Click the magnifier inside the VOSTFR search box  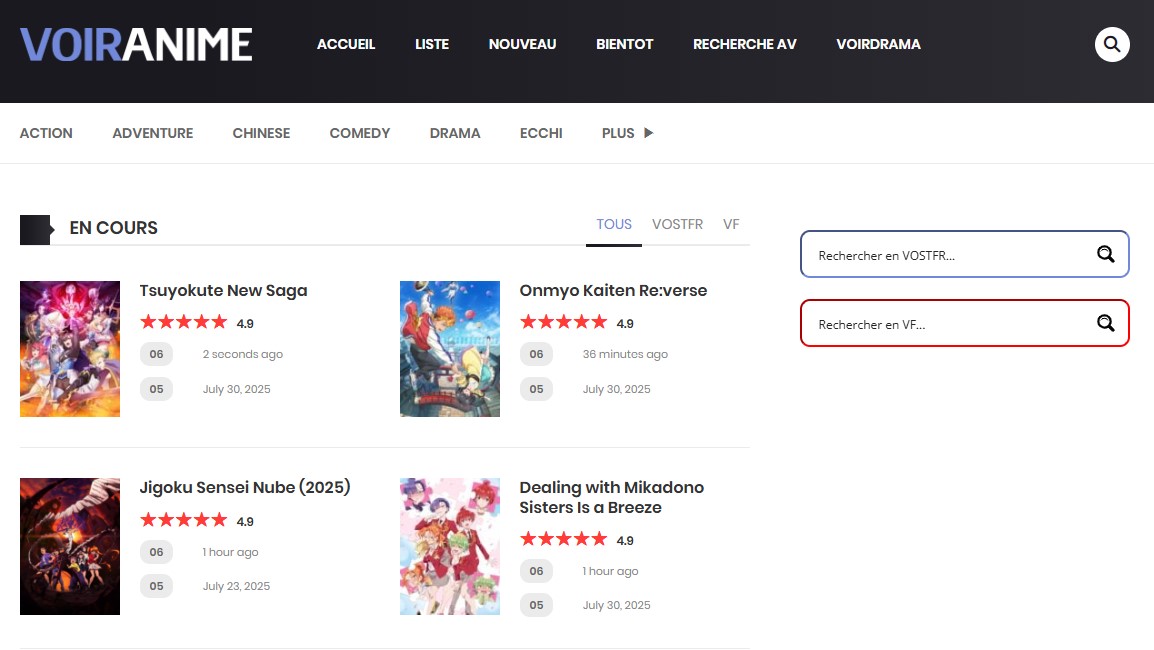[x=1105, y=254]
